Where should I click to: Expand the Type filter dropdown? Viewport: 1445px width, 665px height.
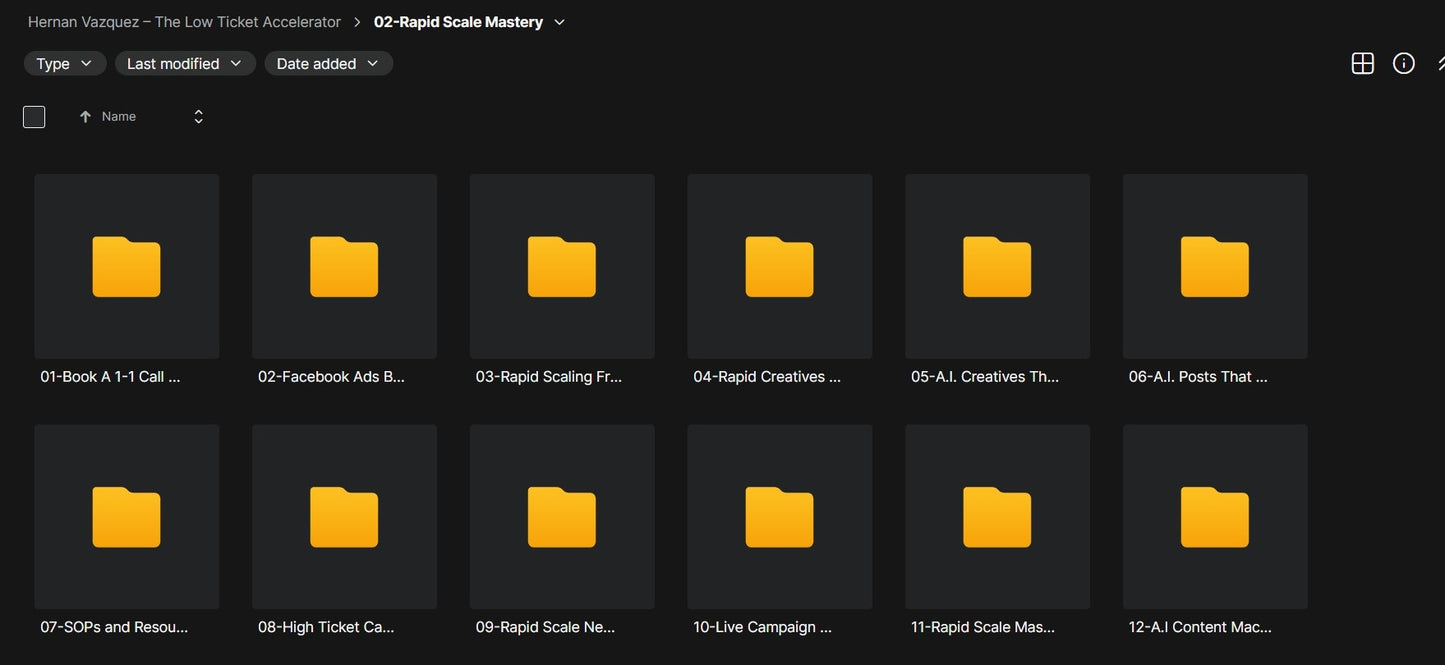[x=65, y=63]
